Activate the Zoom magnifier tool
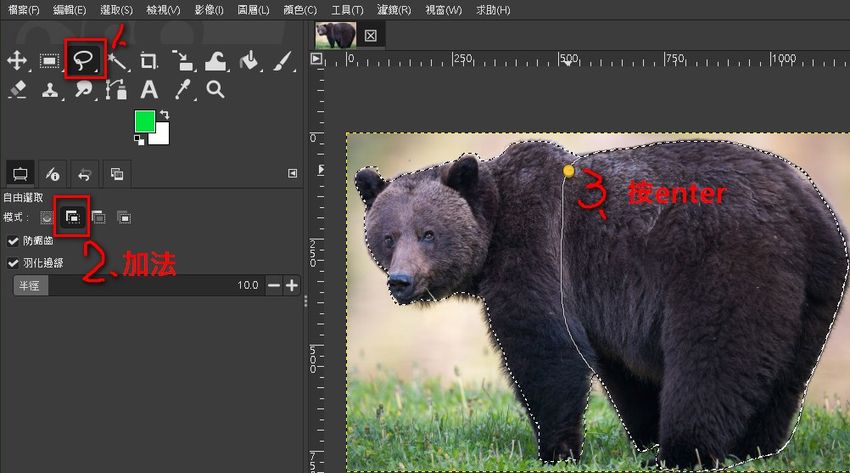850x473 pixels. click(x=215, y=90)
